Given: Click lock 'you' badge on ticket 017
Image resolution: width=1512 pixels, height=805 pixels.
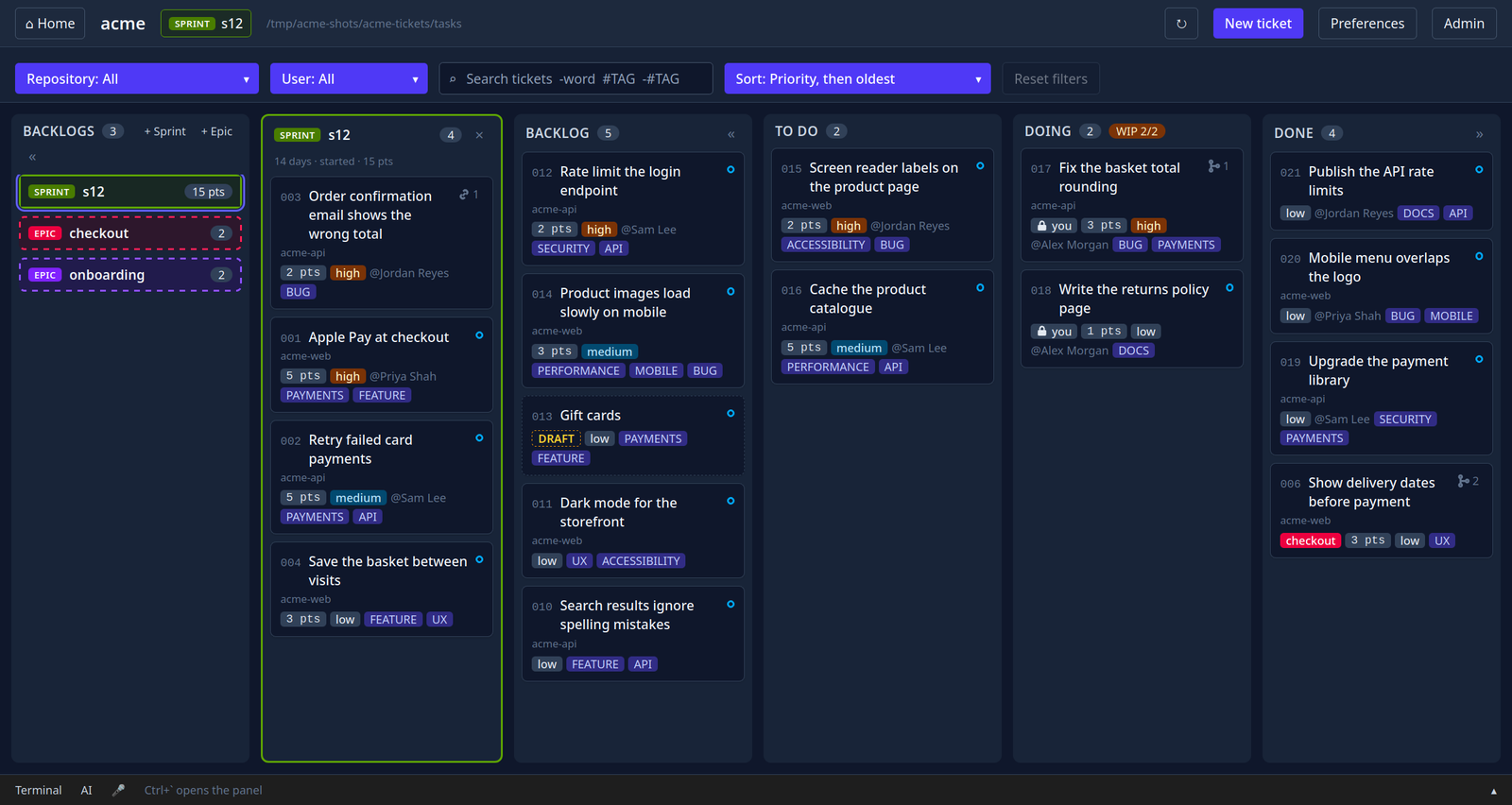Looking at the screenshot, I should pyautogui.click(x=1055, y=226).
